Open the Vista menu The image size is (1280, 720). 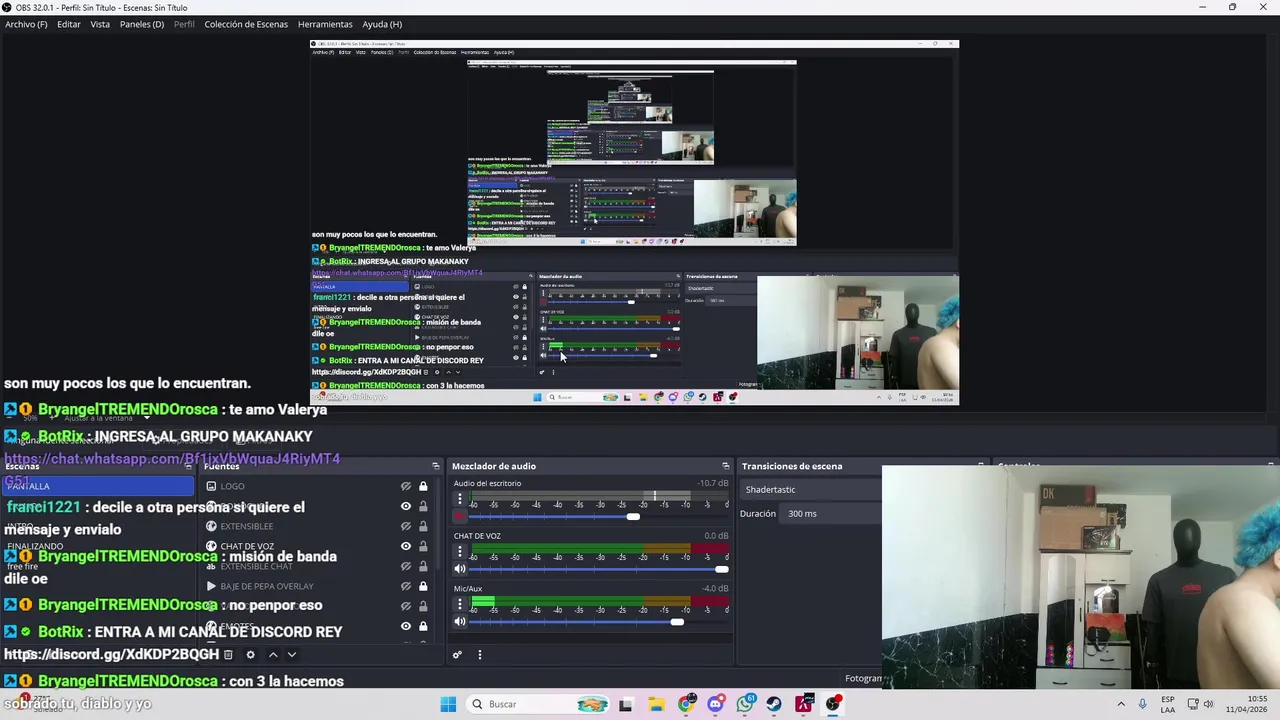click(x=100, y=24)
